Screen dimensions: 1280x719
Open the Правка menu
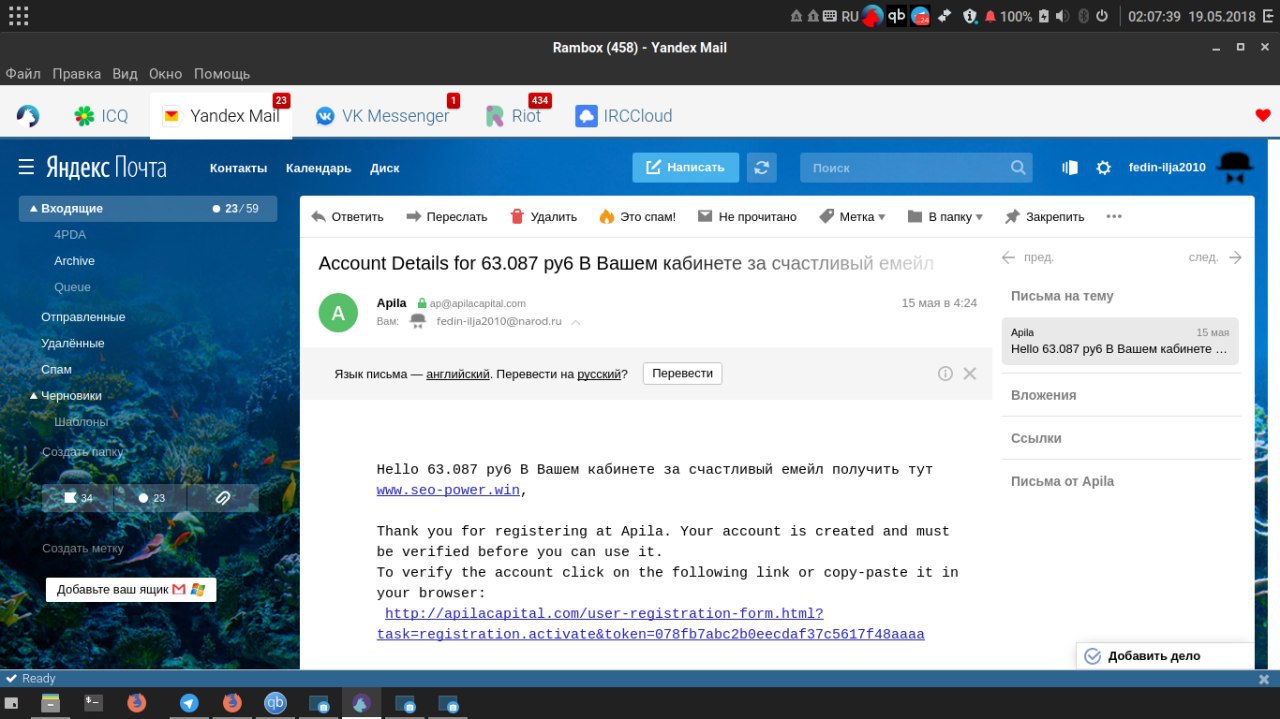77,74
